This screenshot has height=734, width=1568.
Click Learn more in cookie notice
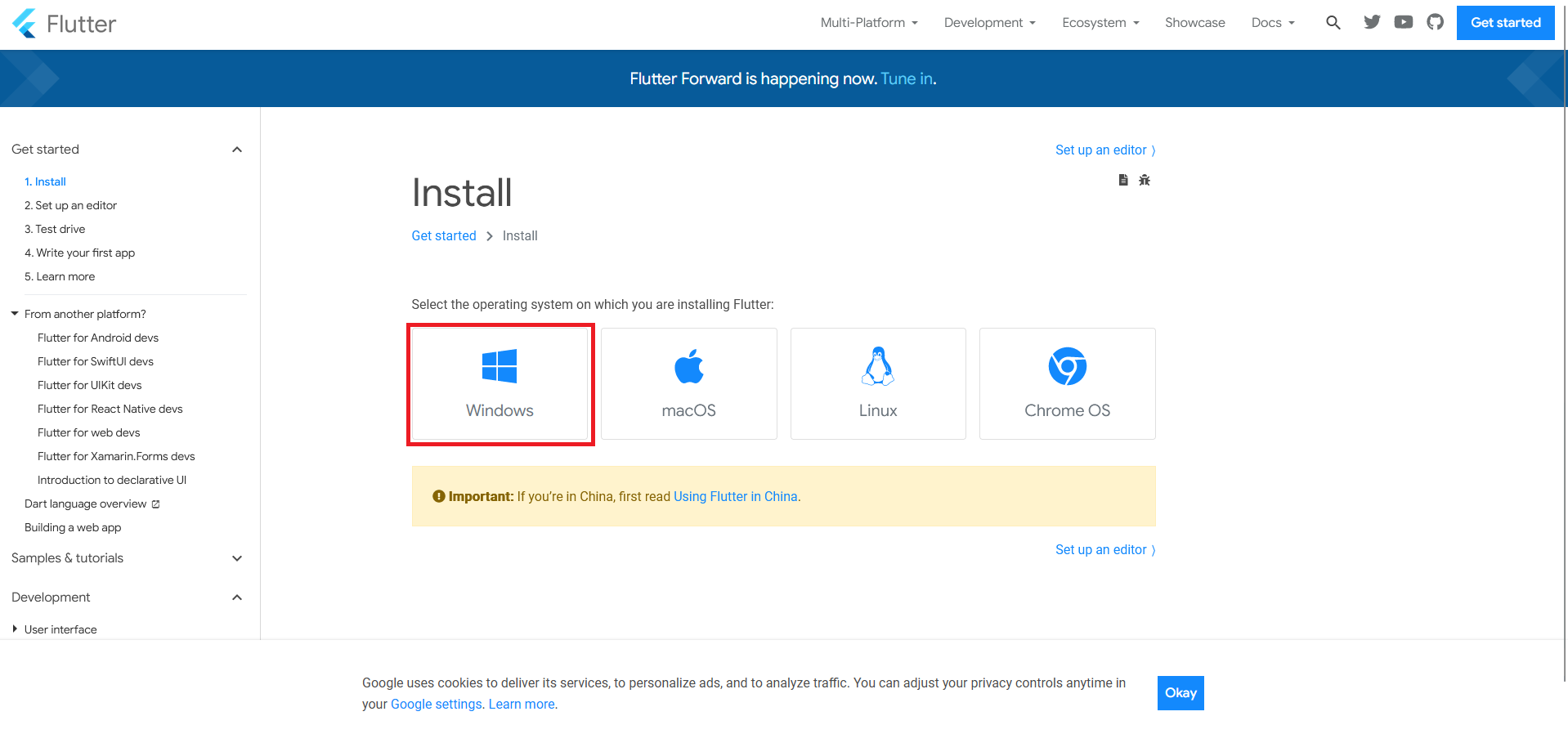(522, 704)
